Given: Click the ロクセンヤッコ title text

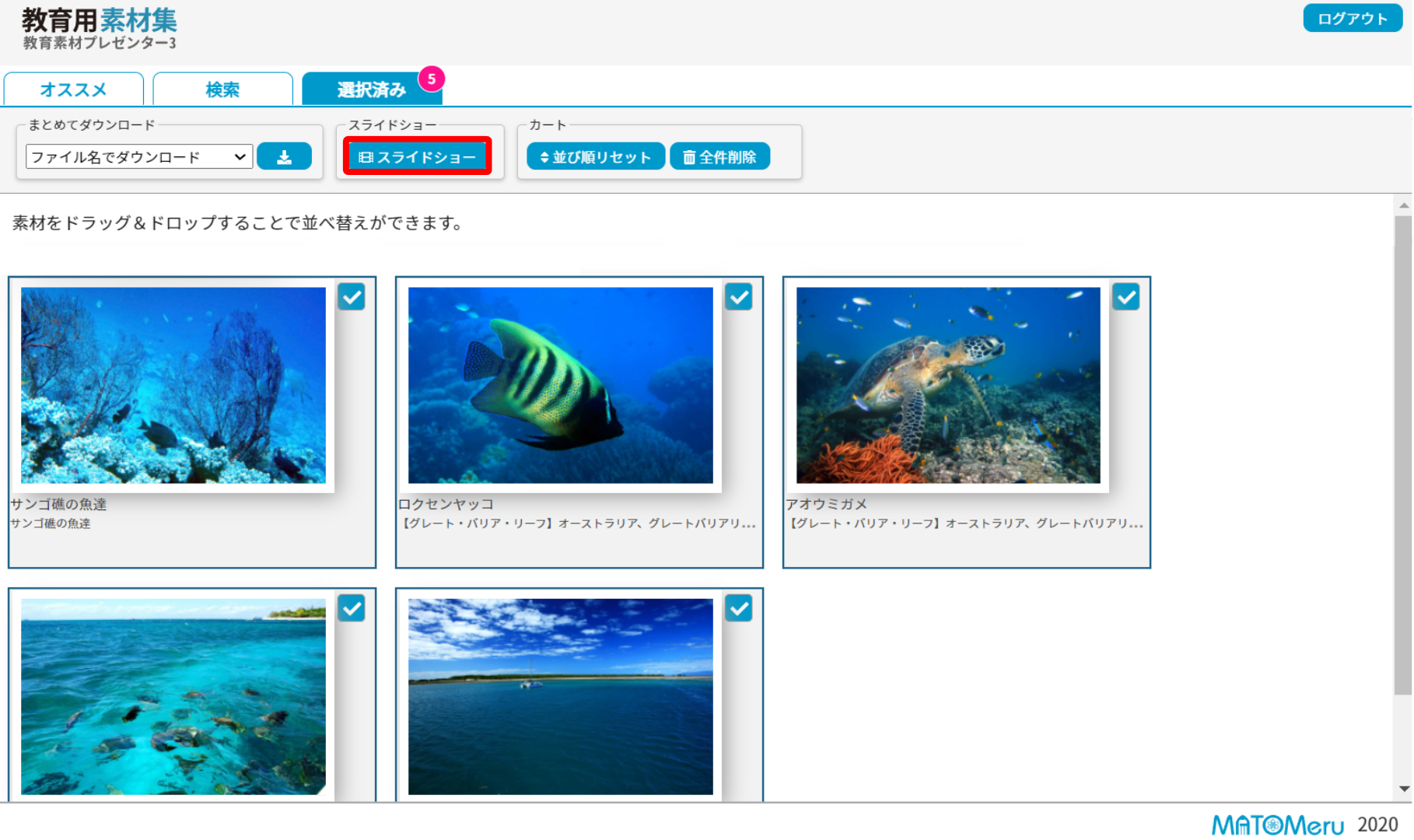Looking at the screenshot, I should (x=446, y=504).
